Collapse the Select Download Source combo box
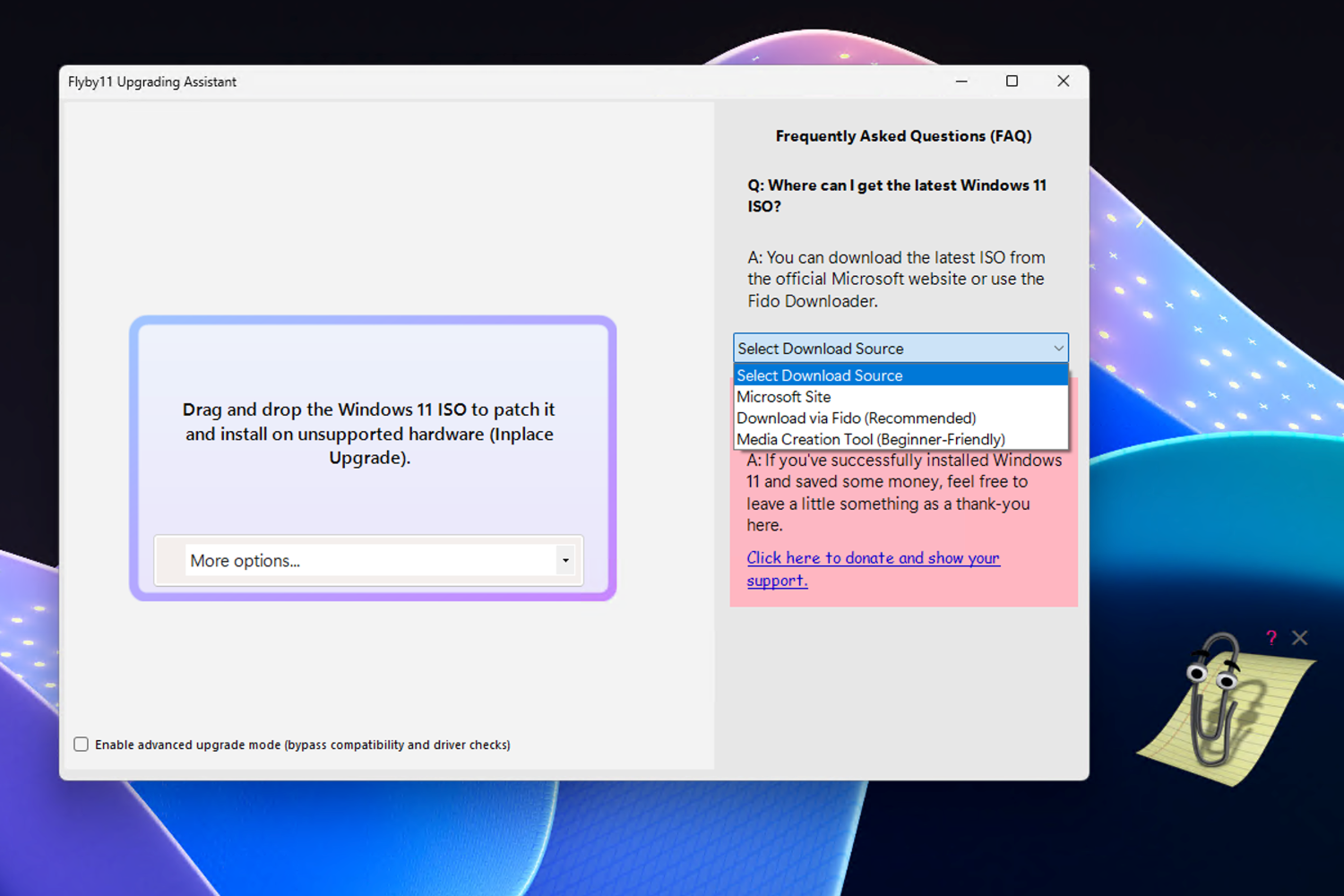 click(x=1058, y=349)
